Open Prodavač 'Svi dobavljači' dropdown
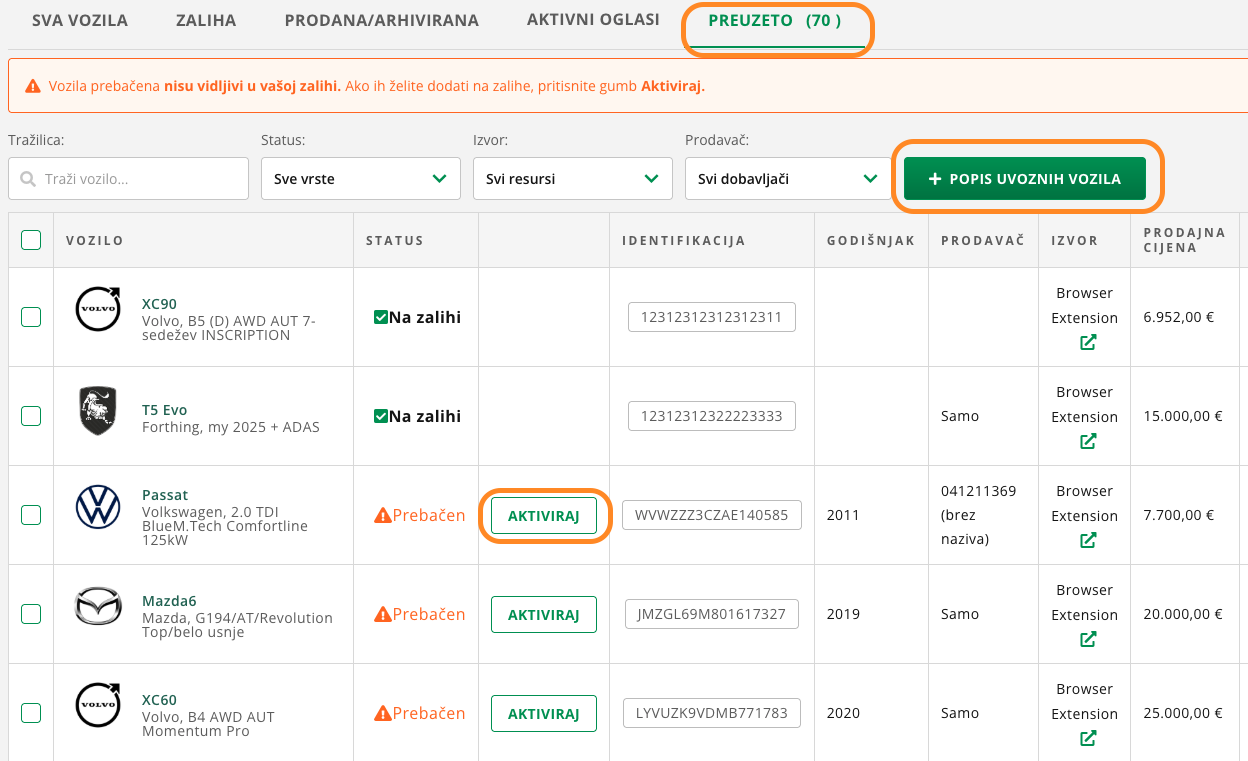Screen dimensions: 1248x761 coord(784,179)
